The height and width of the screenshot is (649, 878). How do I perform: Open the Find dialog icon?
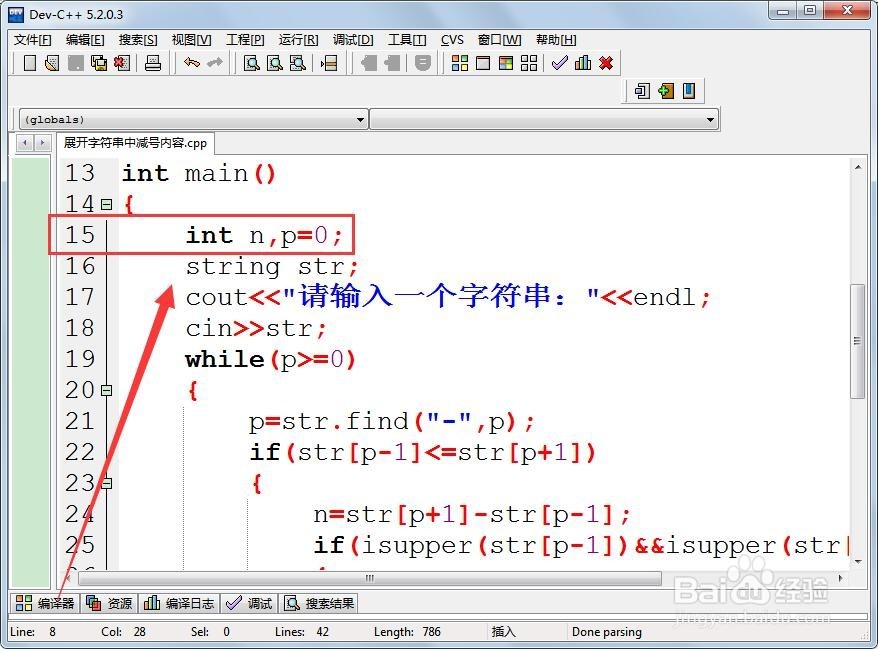pos(252,63)
